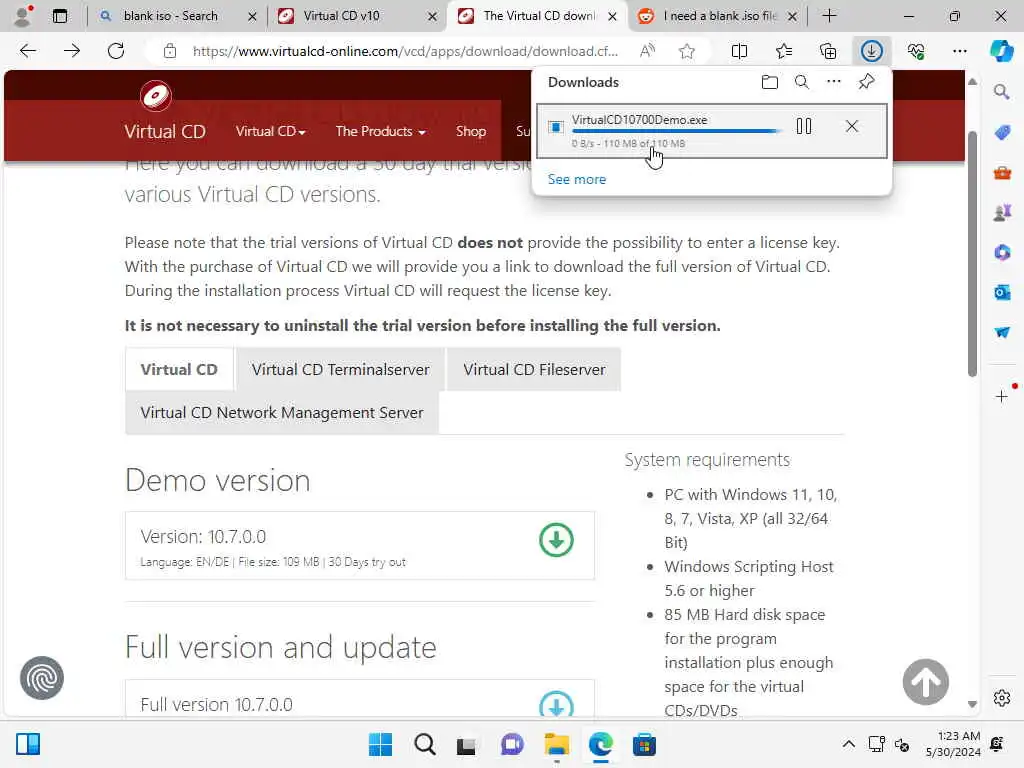1024x768 pixels.
Task: Switch to the blank iso Search tab
Action: pyautogui.click(x=170, y=16)
